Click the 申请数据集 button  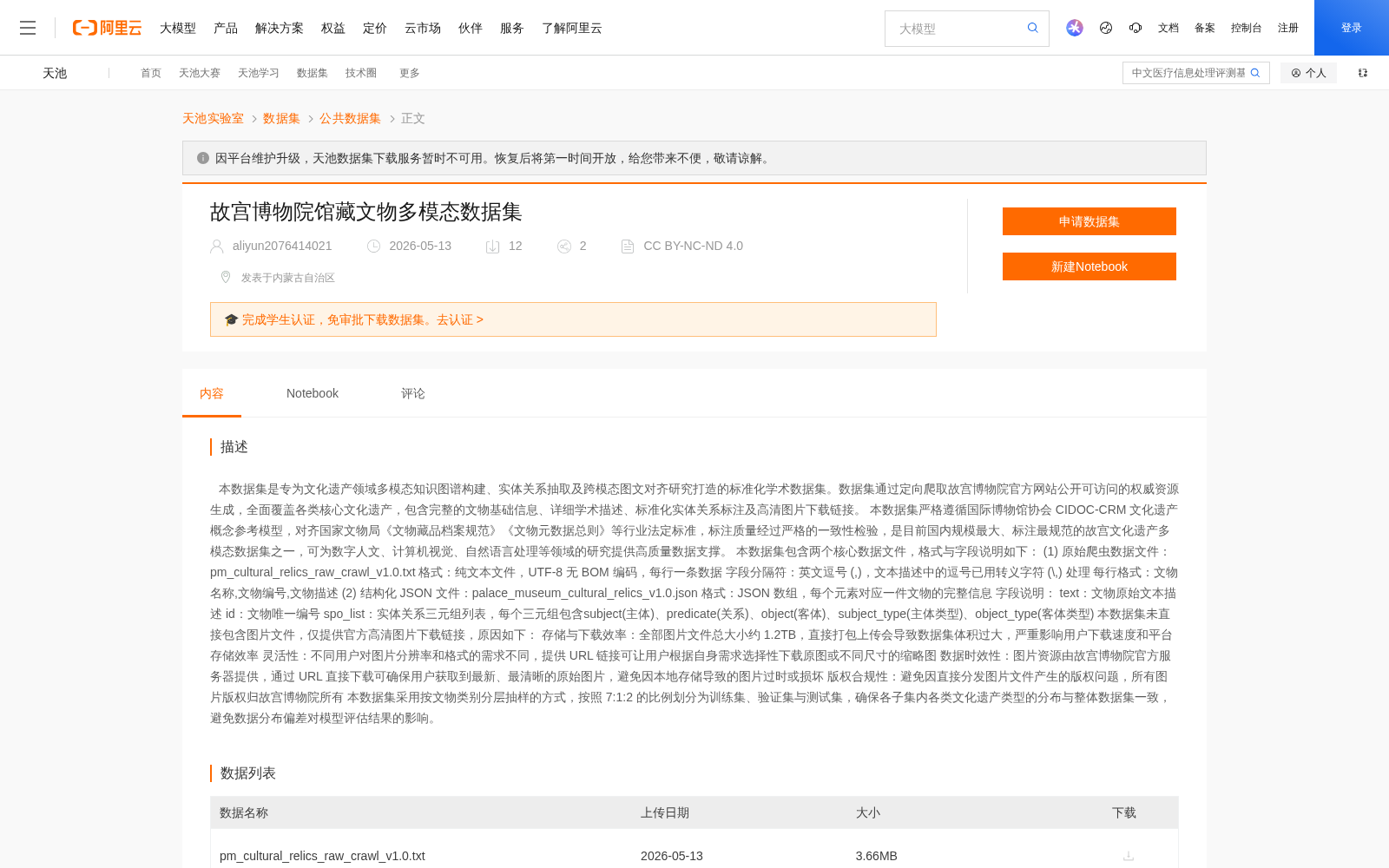[1089, 221]
